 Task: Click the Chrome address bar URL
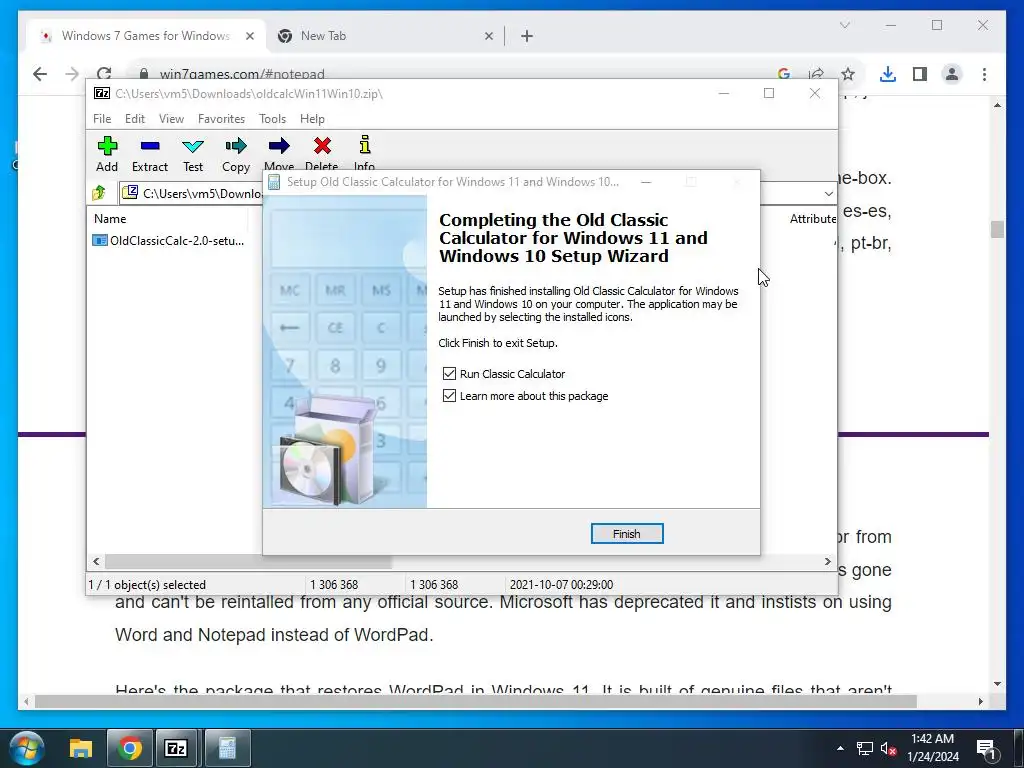[x=242, y=74]
